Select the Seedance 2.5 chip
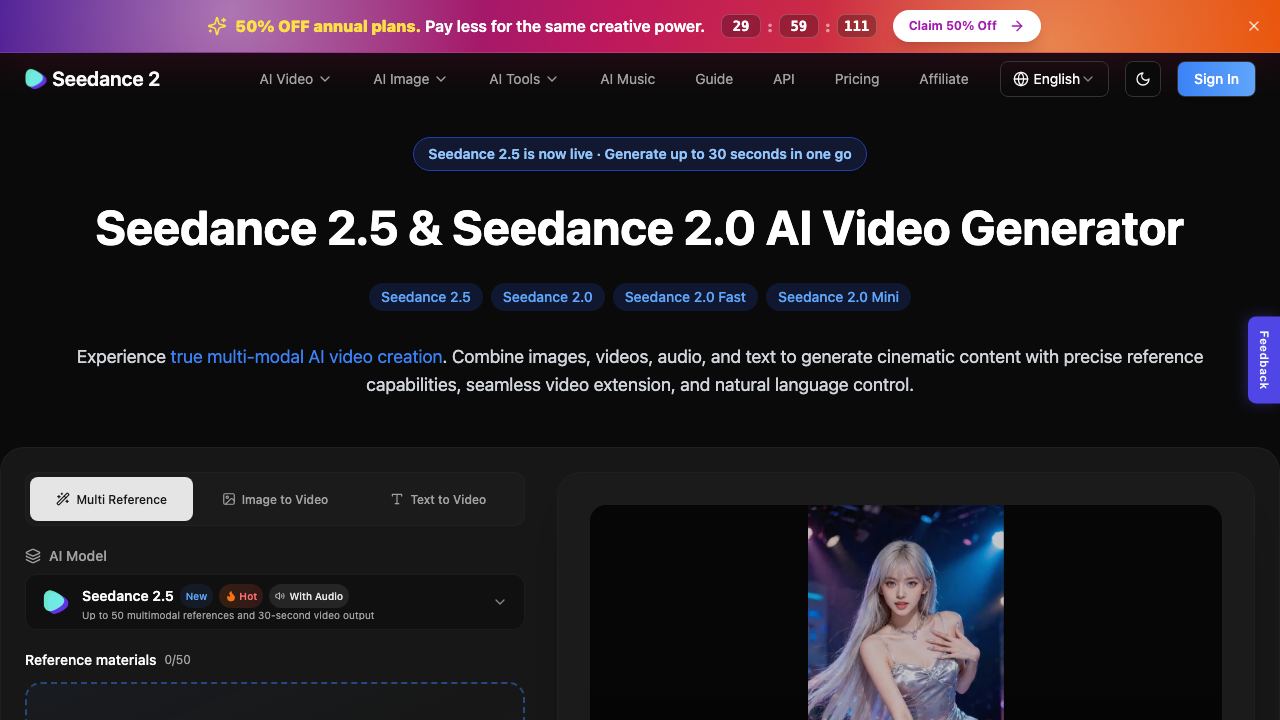Screen dimensions: 1280x720 tap(426, 297)
